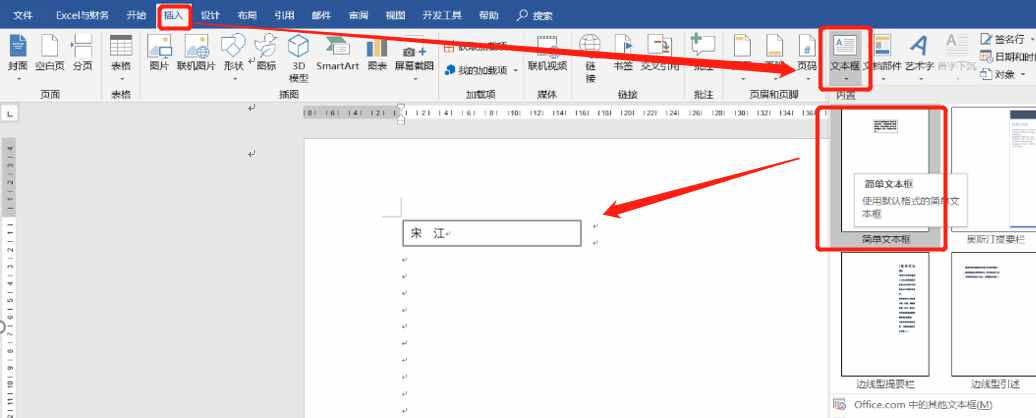Click the 搜索 search box
The height and width of the screenshot is (418, 1036).
[535, 15]
